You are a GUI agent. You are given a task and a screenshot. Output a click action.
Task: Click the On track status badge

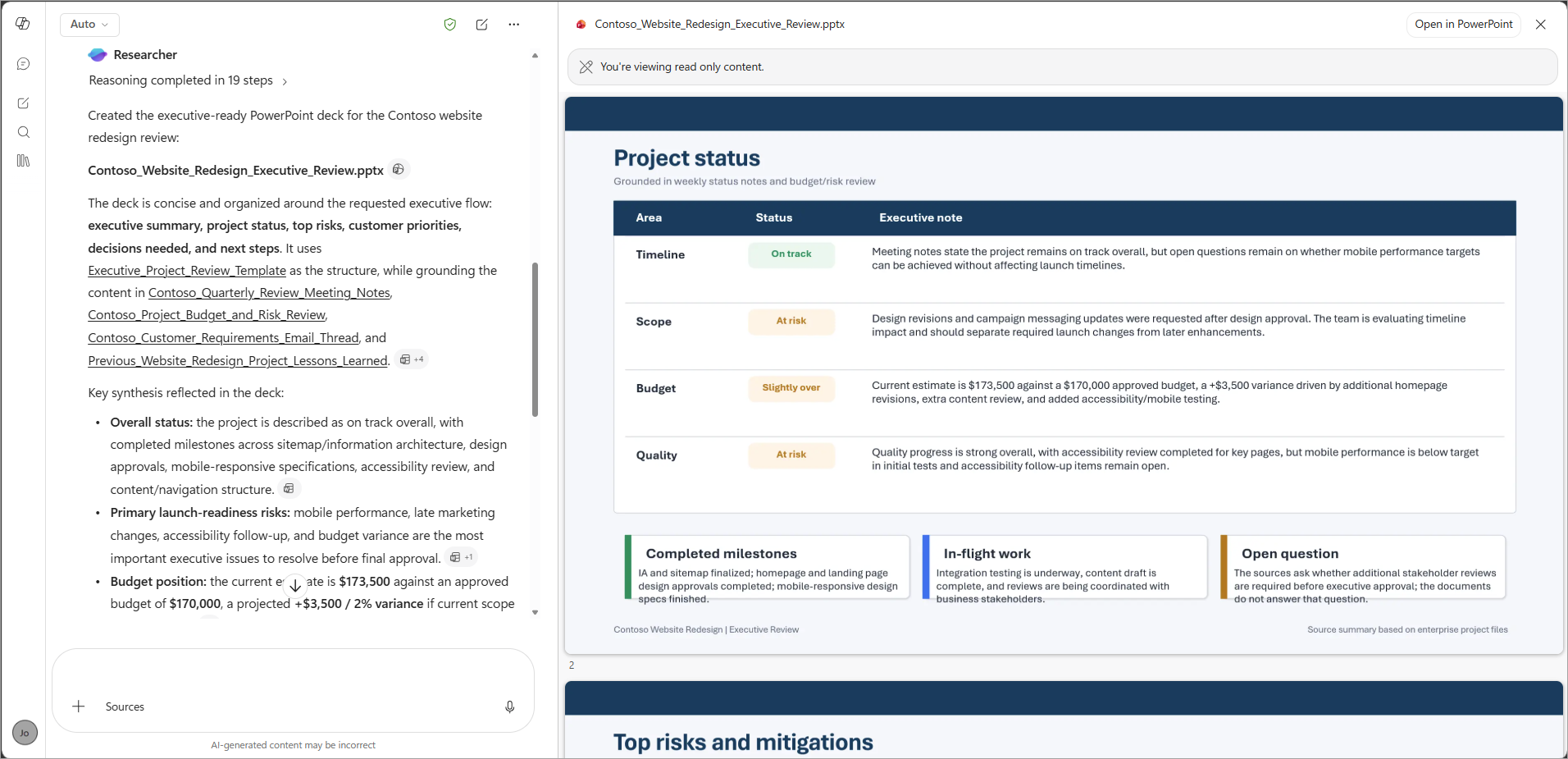791,254
